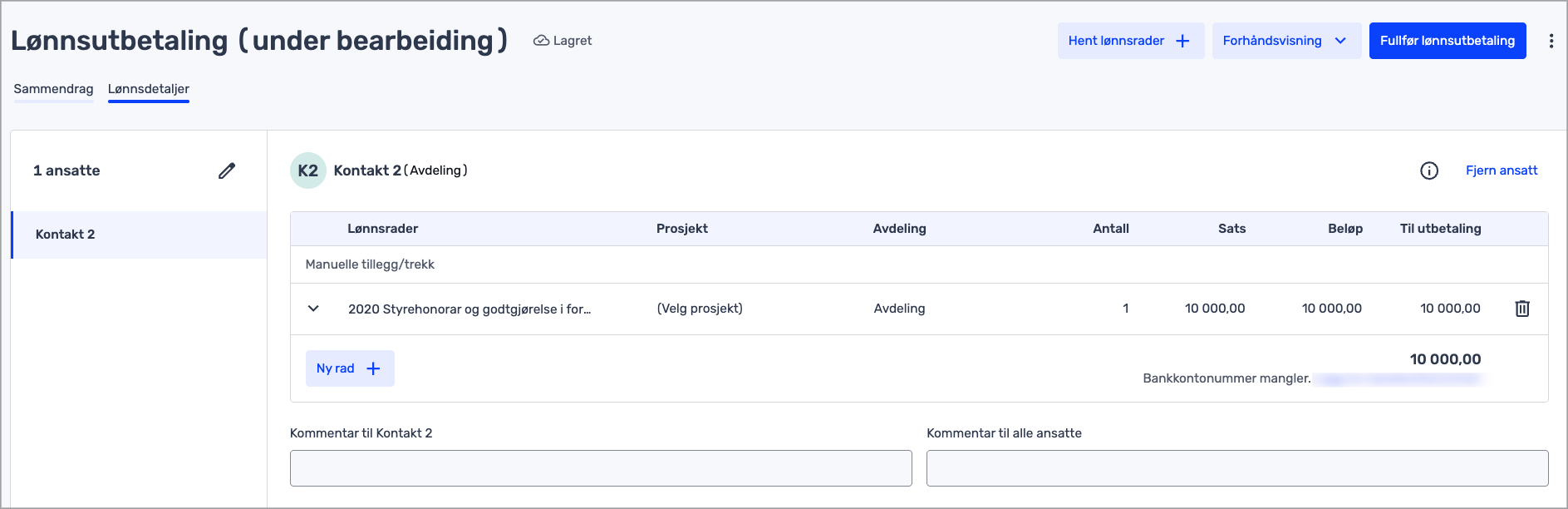Image resolution: width=1568 pixels, height=509 pixels.
Task: Click the pencil icon beside 1 ansatte
Action: pyautogui.click(x=227, y=170)
